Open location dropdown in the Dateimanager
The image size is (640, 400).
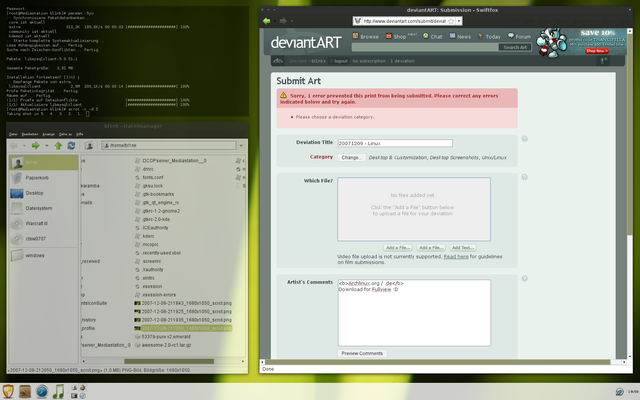pyautogui.click(x=241, y=146)
